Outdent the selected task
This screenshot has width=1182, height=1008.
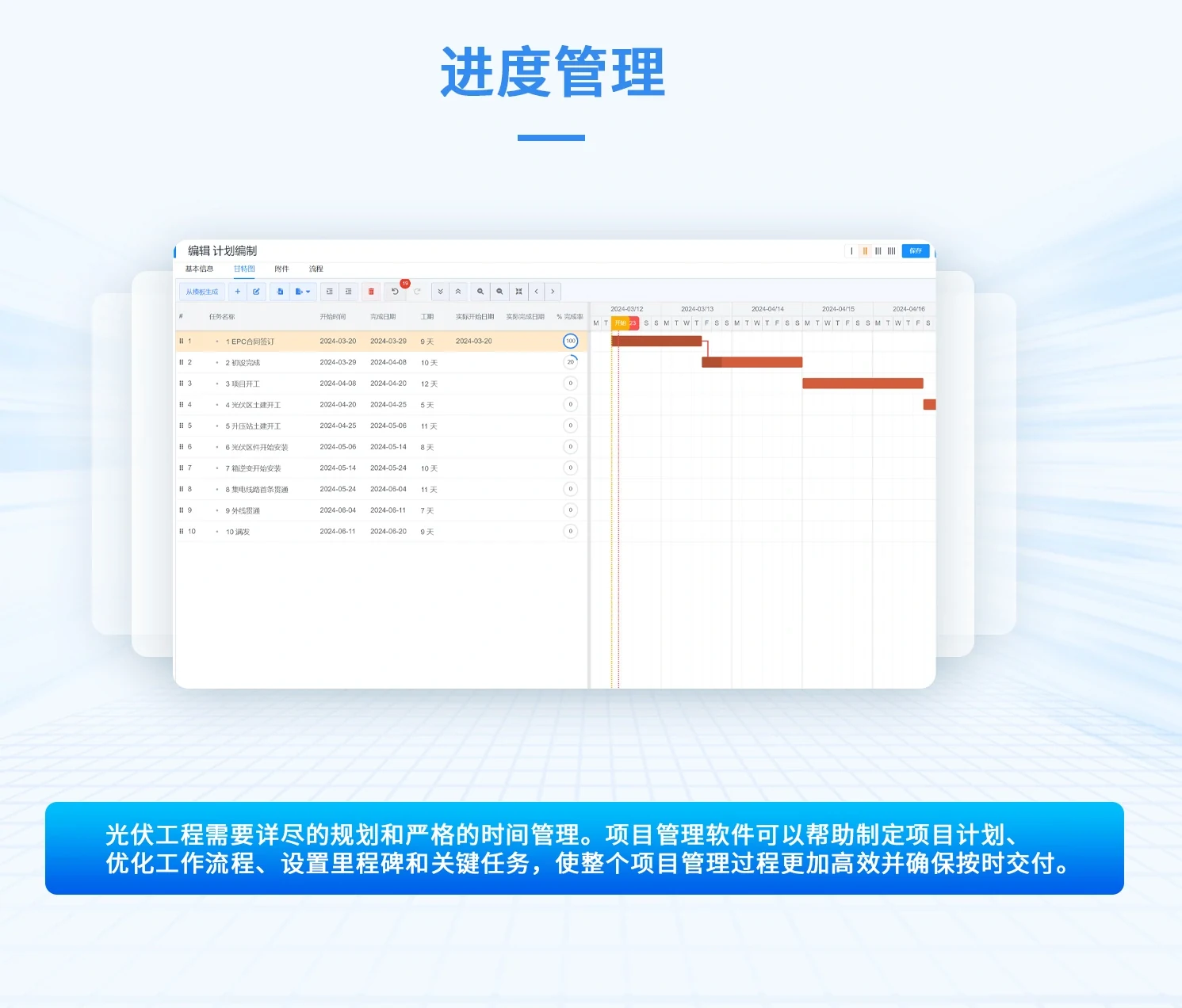pyautogui.click(x=348, y=292)
